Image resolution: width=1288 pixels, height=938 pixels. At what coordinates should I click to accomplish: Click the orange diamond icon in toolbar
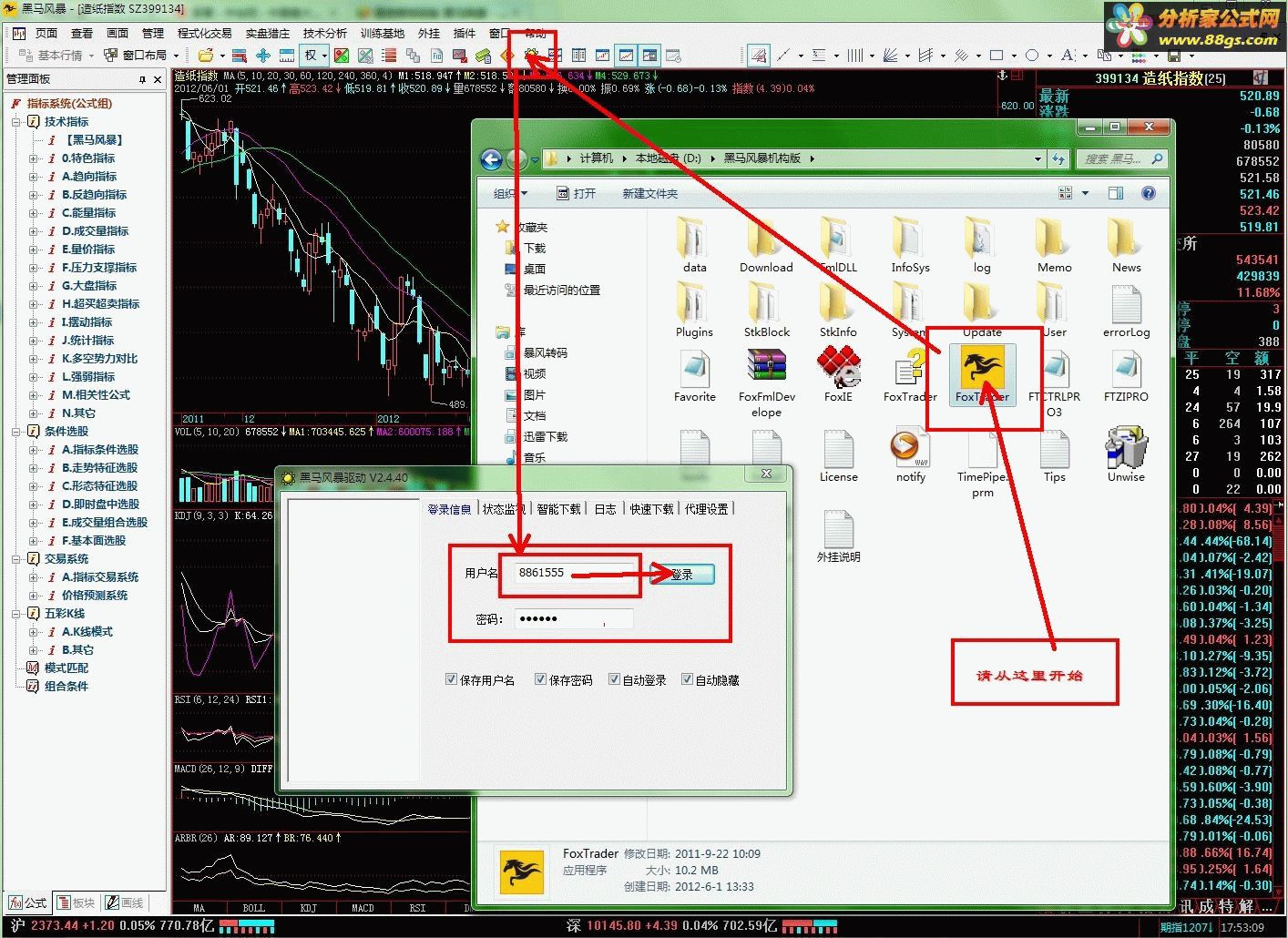point(507,56)
